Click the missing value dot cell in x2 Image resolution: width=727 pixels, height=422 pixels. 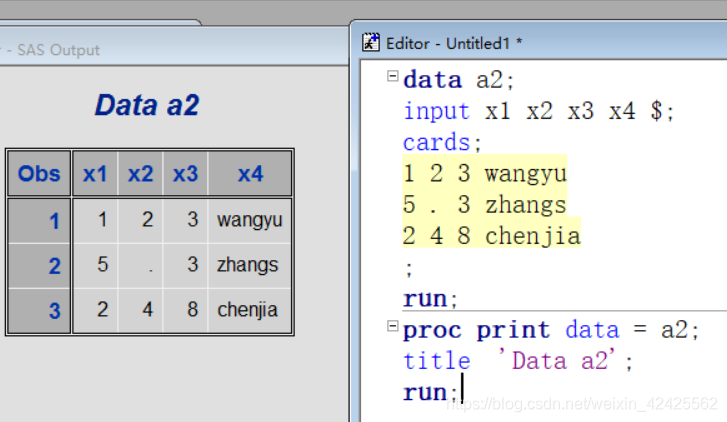tap(140, 265)
